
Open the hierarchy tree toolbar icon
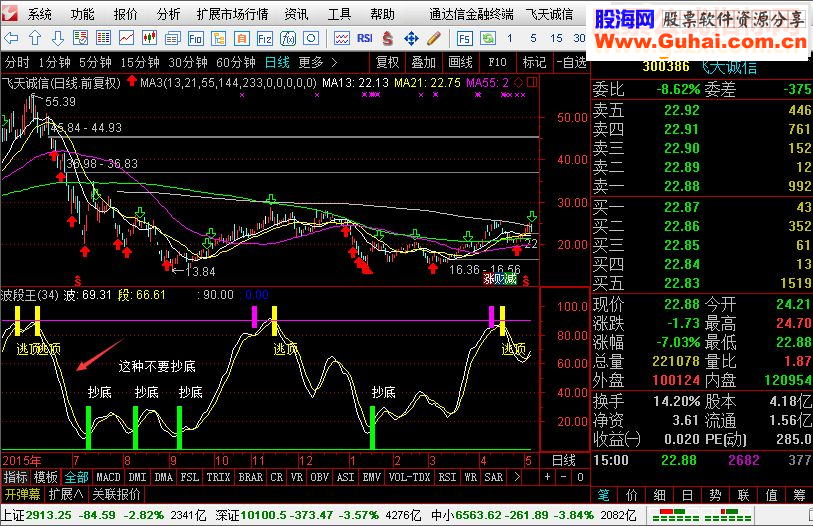click(218, 38)
